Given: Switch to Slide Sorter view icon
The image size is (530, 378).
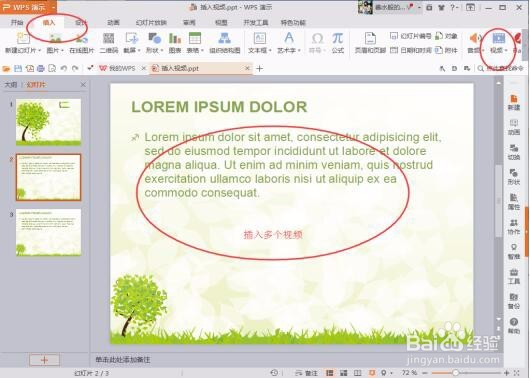Looking at the screenshot, I should tap(344, 373).
